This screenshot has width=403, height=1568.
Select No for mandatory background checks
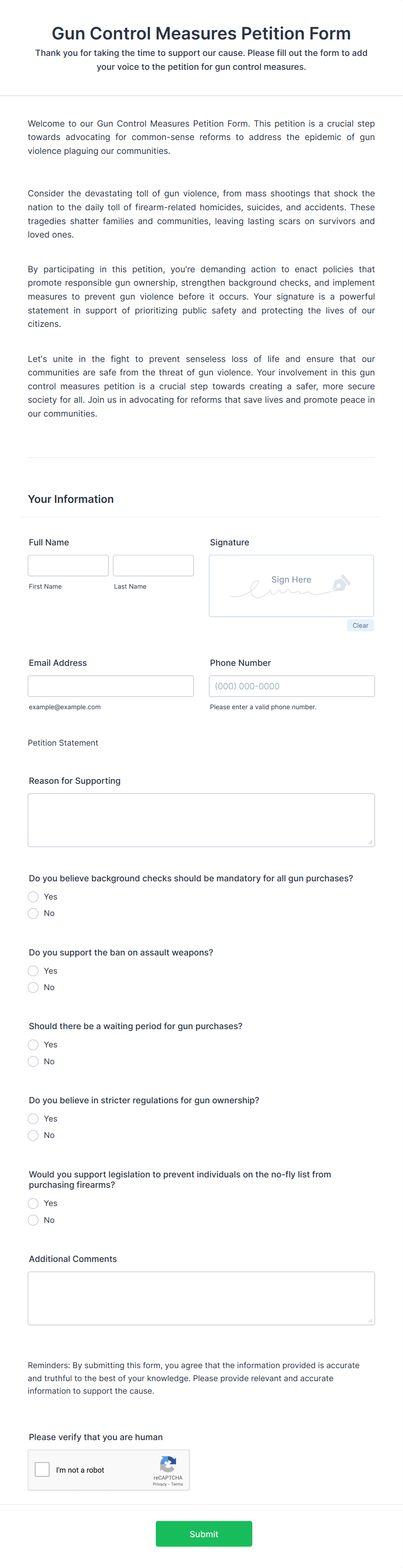click(33, 913)
